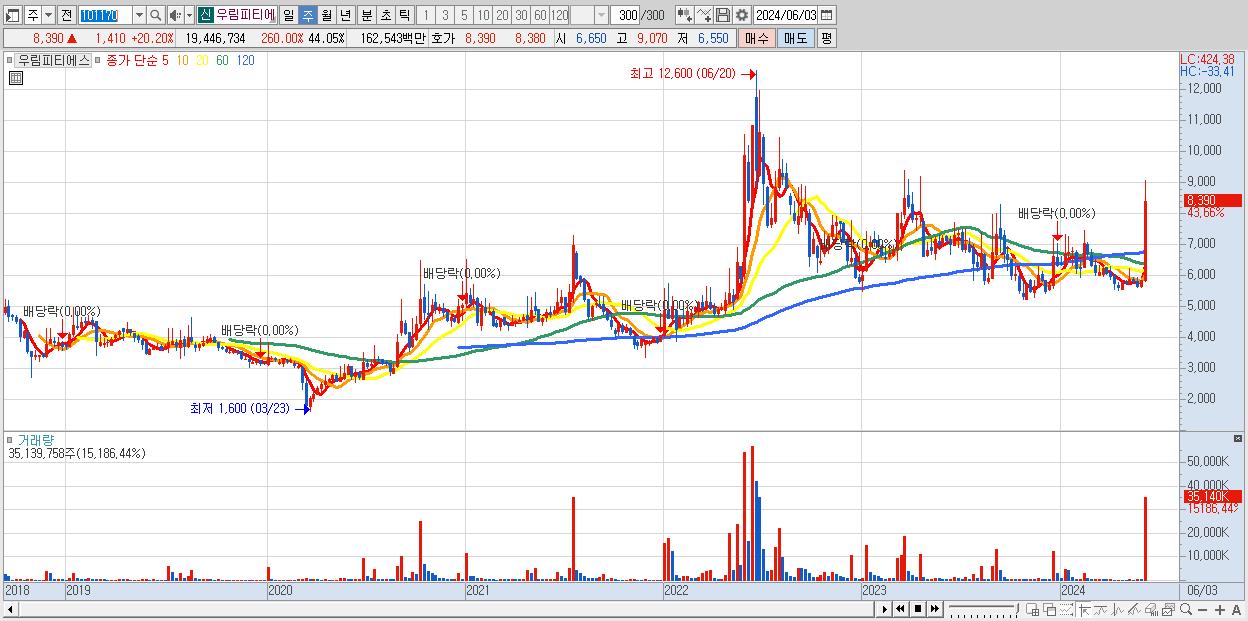
Task: Click play button in bottom playback controls
Action: point(884,609)
